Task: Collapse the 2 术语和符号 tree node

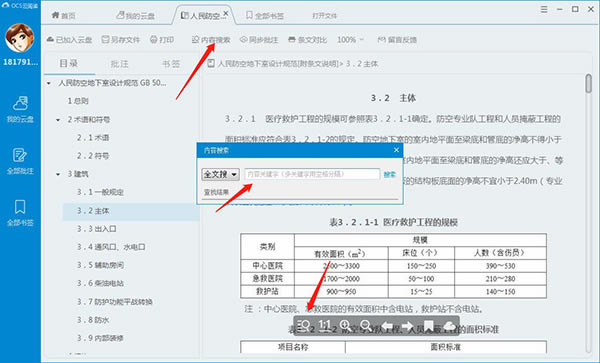Action: (58, 120)
